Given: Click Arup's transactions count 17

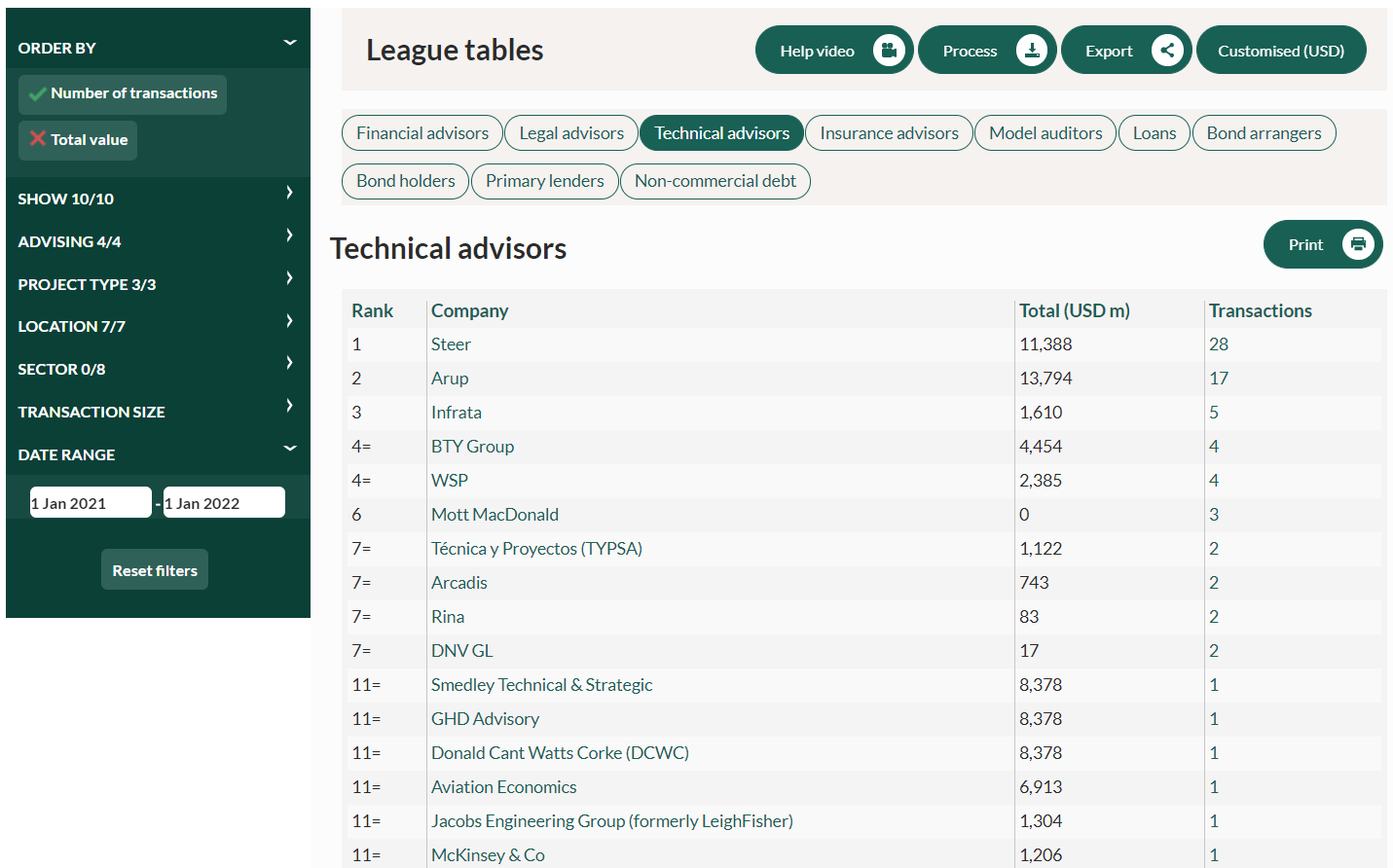Looking at the screenshot, I should coord(1219,379).
